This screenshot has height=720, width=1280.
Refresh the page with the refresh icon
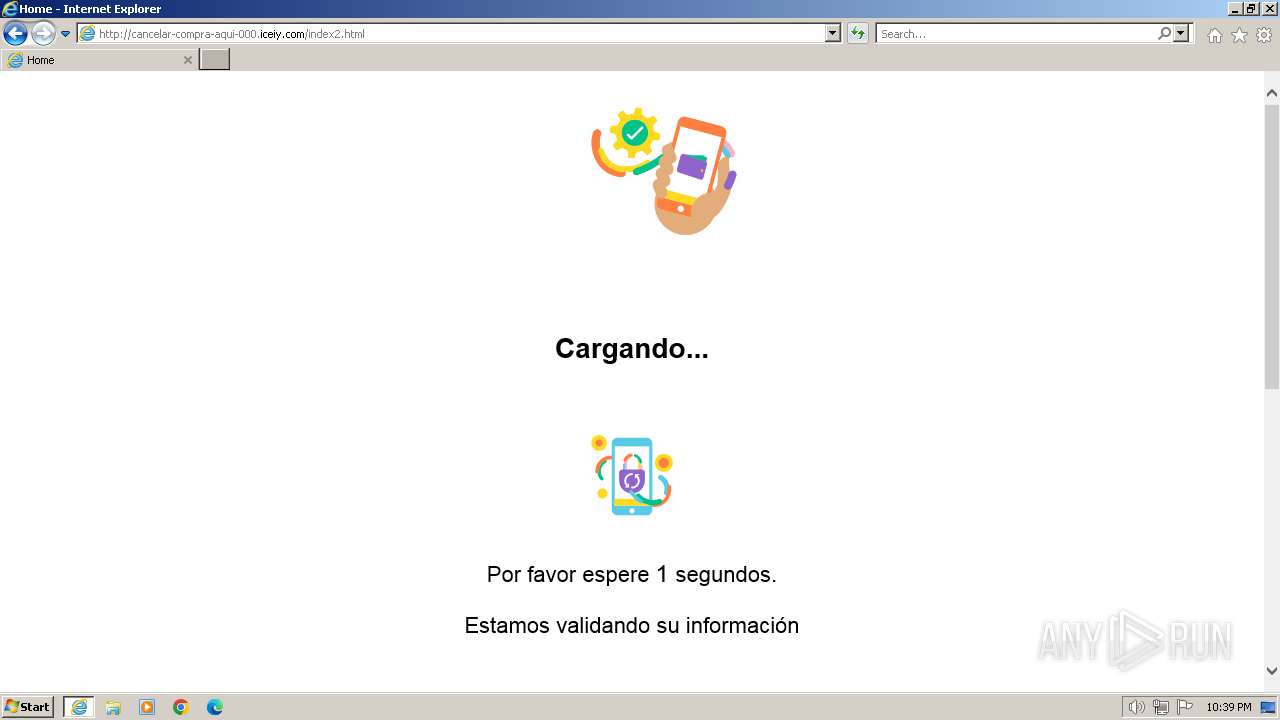(858, 34)
